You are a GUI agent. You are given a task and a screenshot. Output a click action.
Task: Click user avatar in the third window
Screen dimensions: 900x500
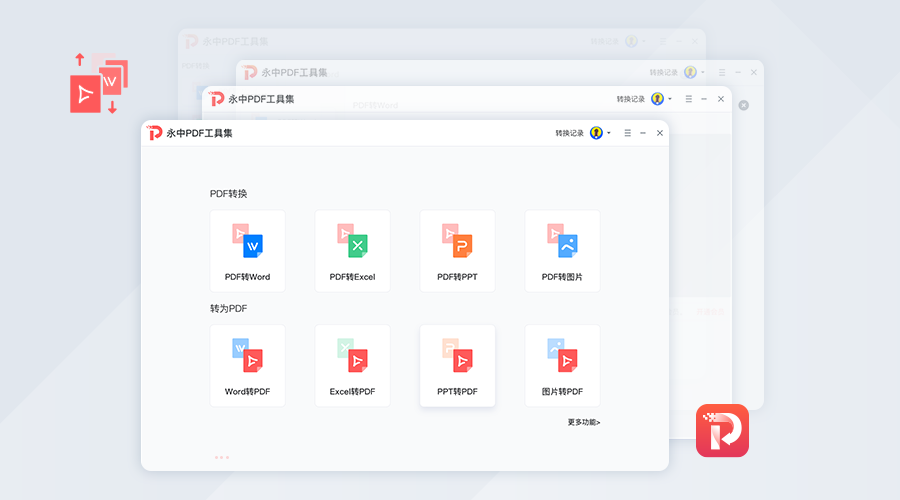pyautogui.click(x=690, y=72)
